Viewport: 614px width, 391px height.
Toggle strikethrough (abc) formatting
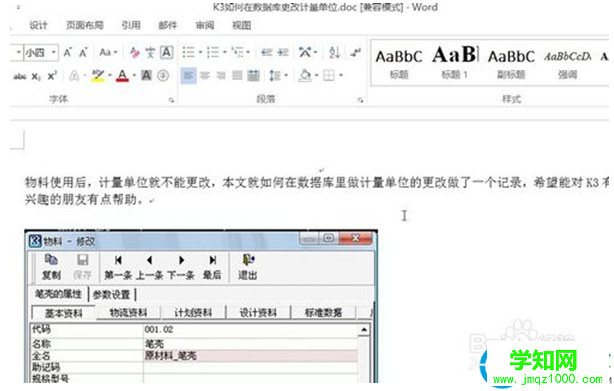[x=20, y=76]
